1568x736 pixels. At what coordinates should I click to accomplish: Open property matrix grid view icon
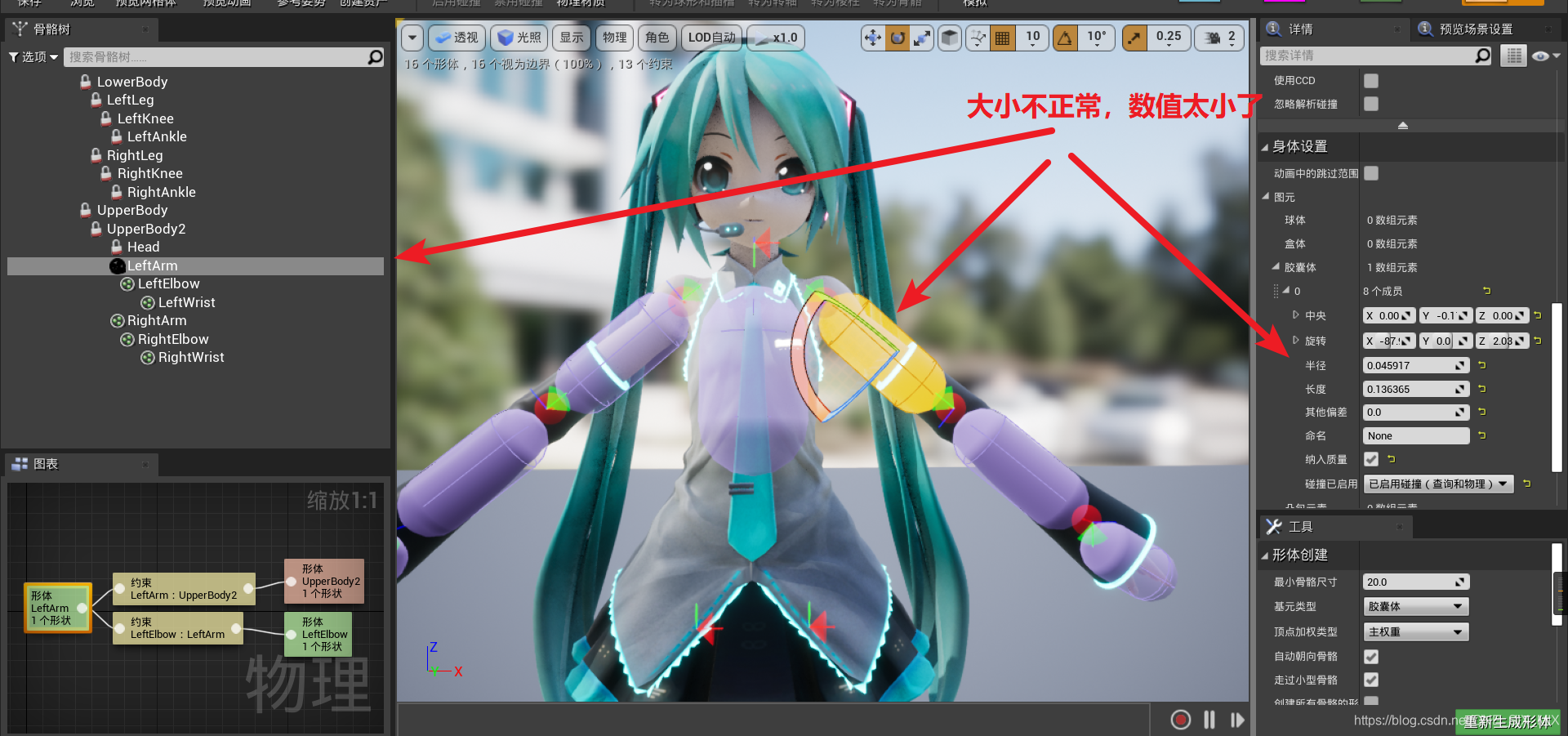1513,56
